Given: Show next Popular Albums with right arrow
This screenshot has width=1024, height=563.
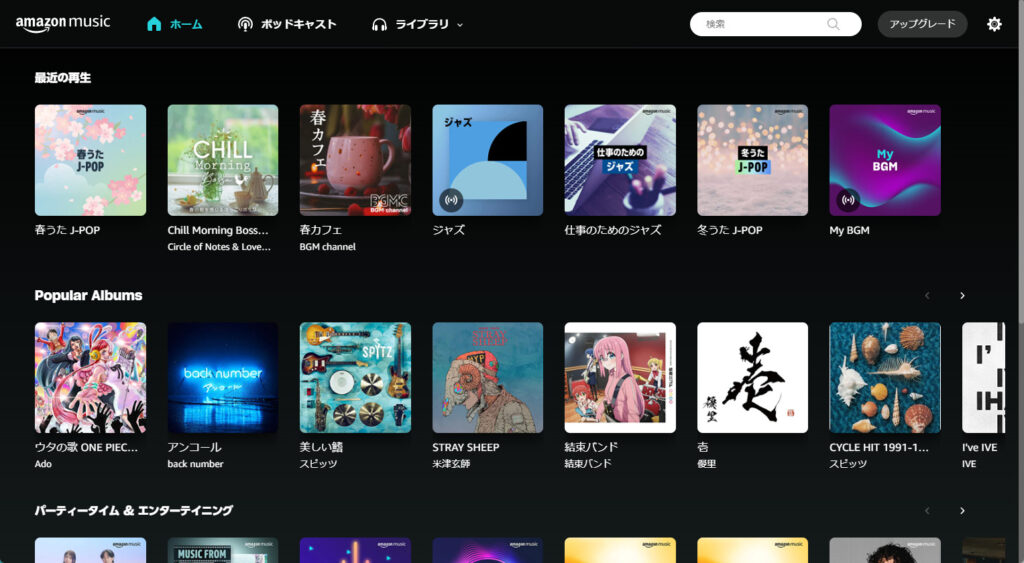Looking at the screenshot, I should (962, 296).
